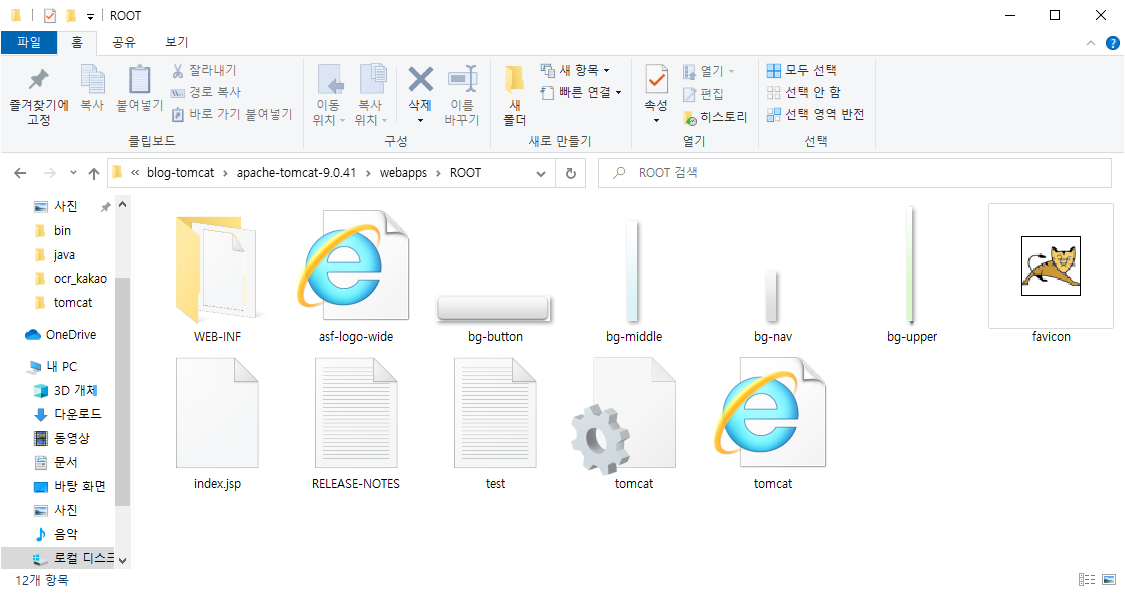Click 선택 안 함 select none
Screen dimensions: 1125x593
tap(804, 92)
